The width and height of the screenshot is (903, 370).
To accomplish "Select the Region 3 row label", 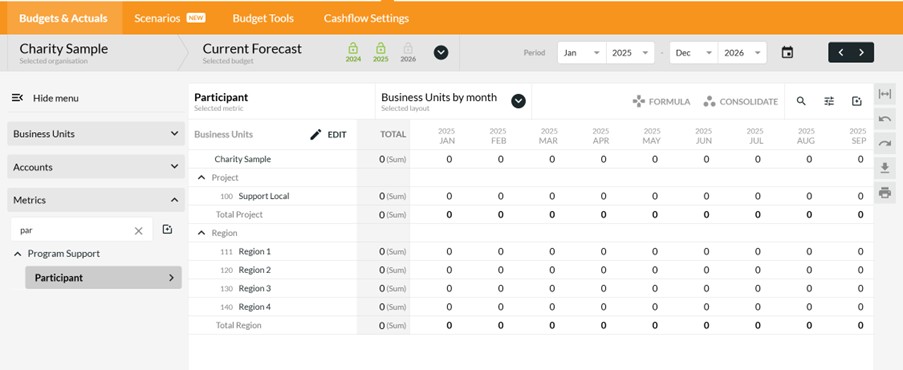I will (255, 288).
